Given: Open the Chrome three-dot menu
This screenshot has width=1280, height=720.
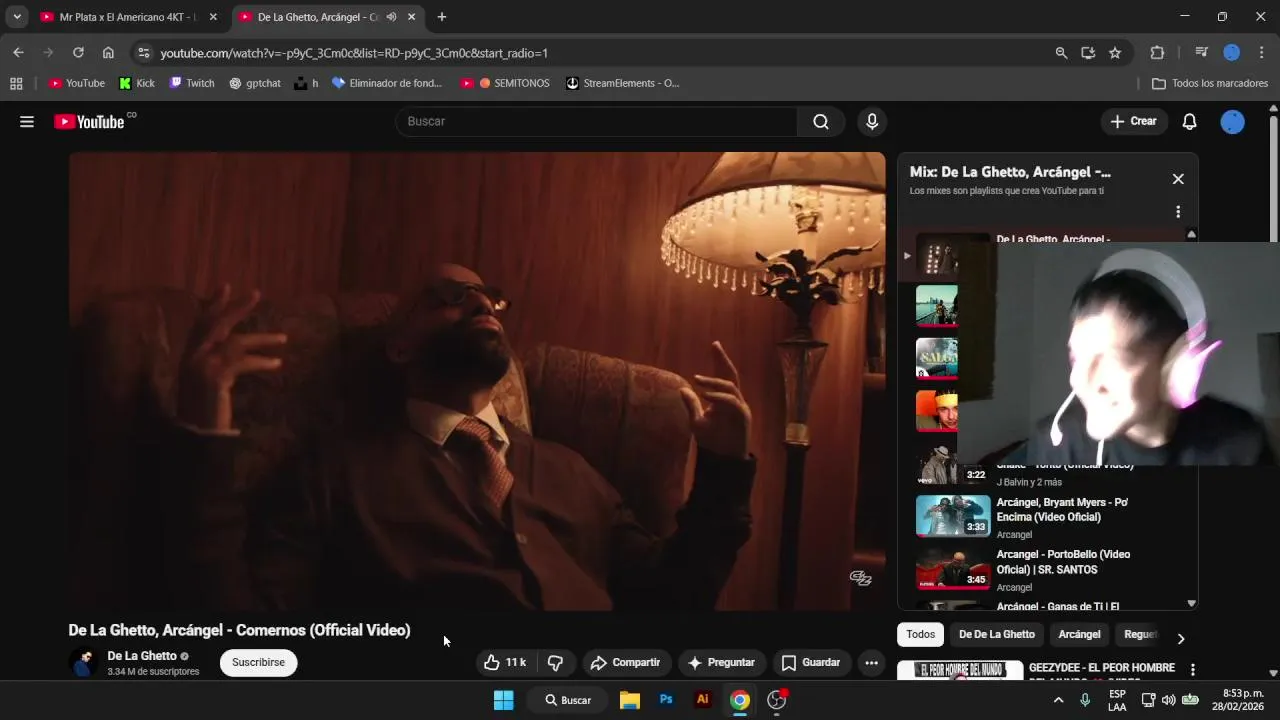Looking at the screenshot, I should [1262, 53].
